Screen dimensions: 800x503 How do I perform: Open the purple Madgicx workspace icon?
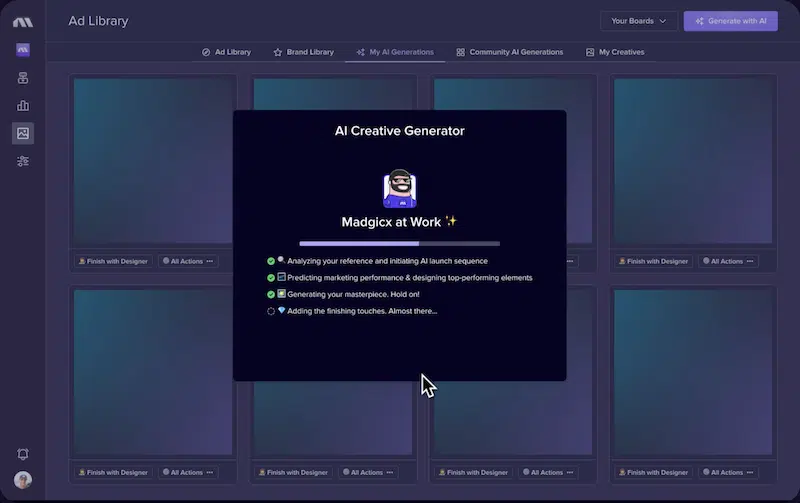point(23,49)
